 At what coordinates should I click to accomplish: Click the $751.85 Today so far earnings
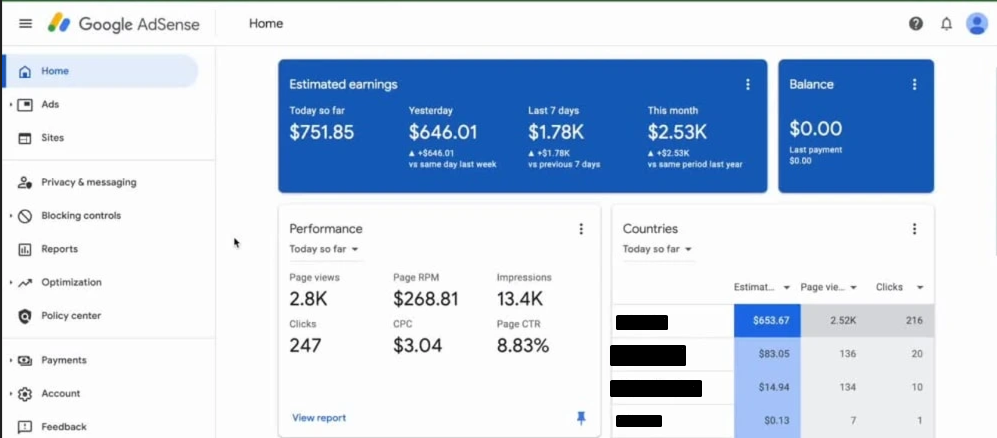[322, 132]
